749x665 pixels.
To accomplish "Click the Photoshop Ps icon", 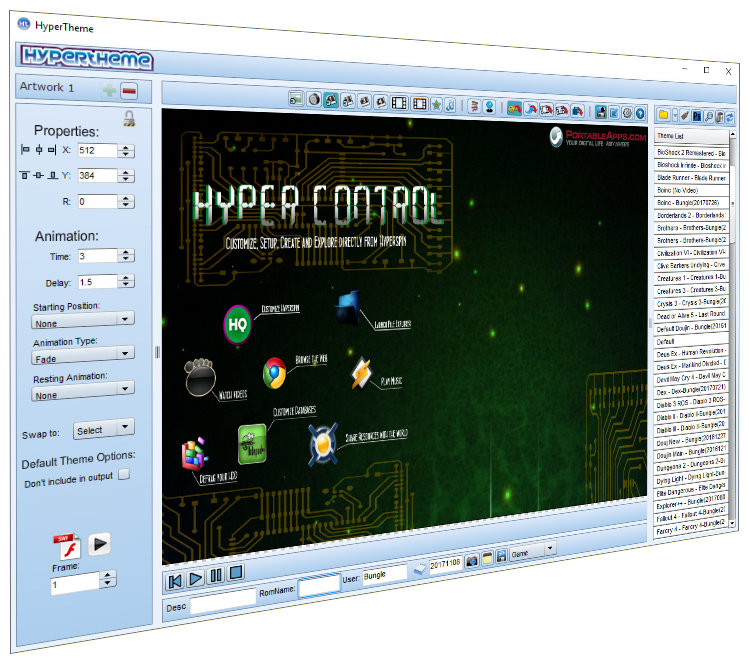I will point(697,116).
